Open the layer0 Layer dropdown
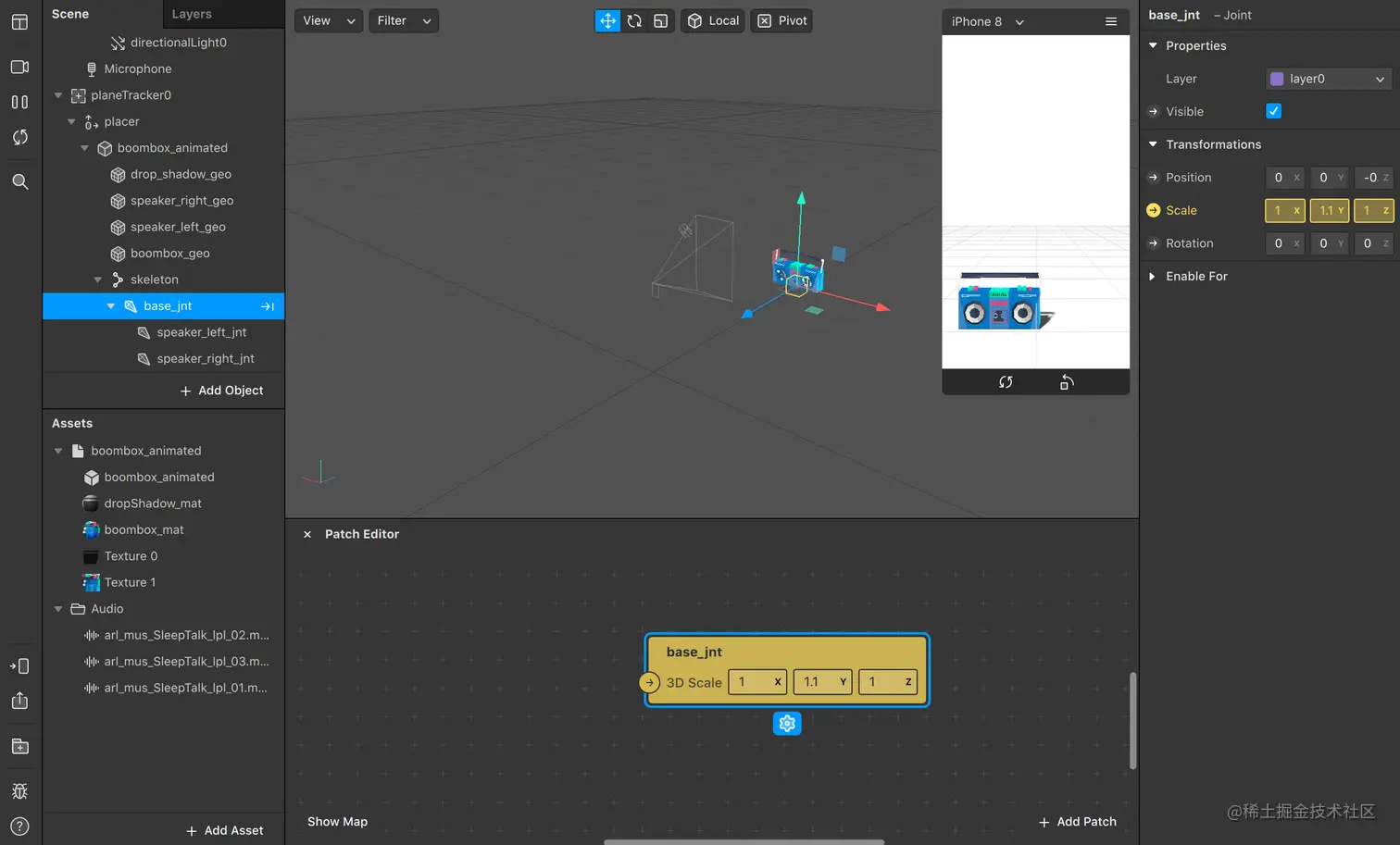The width and height of the screenshot is (1400, 845). coord(1329,79)
